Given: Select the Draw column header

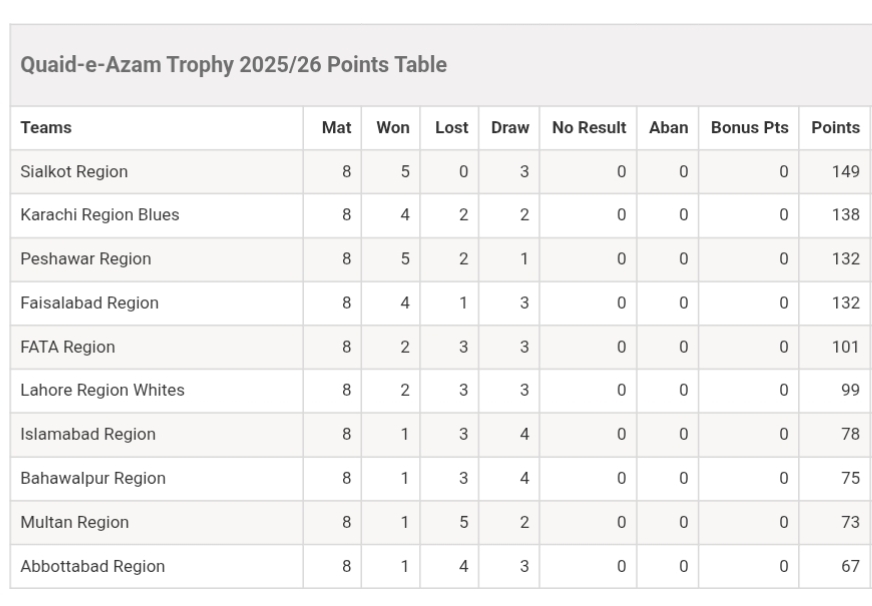Looking at the screenshot, I should click(x=510, y=128).
